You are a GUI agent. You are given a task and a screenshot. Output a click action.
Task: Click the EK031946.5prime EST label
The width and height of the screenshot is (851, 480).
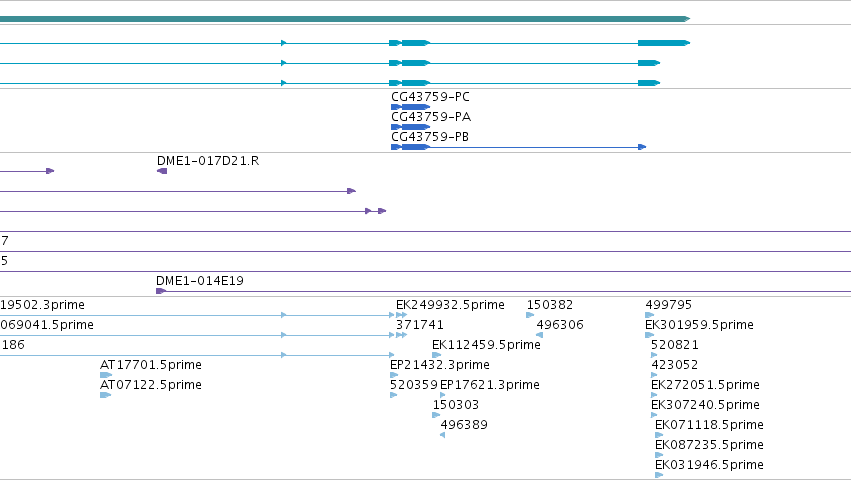(x=709, y=465)
